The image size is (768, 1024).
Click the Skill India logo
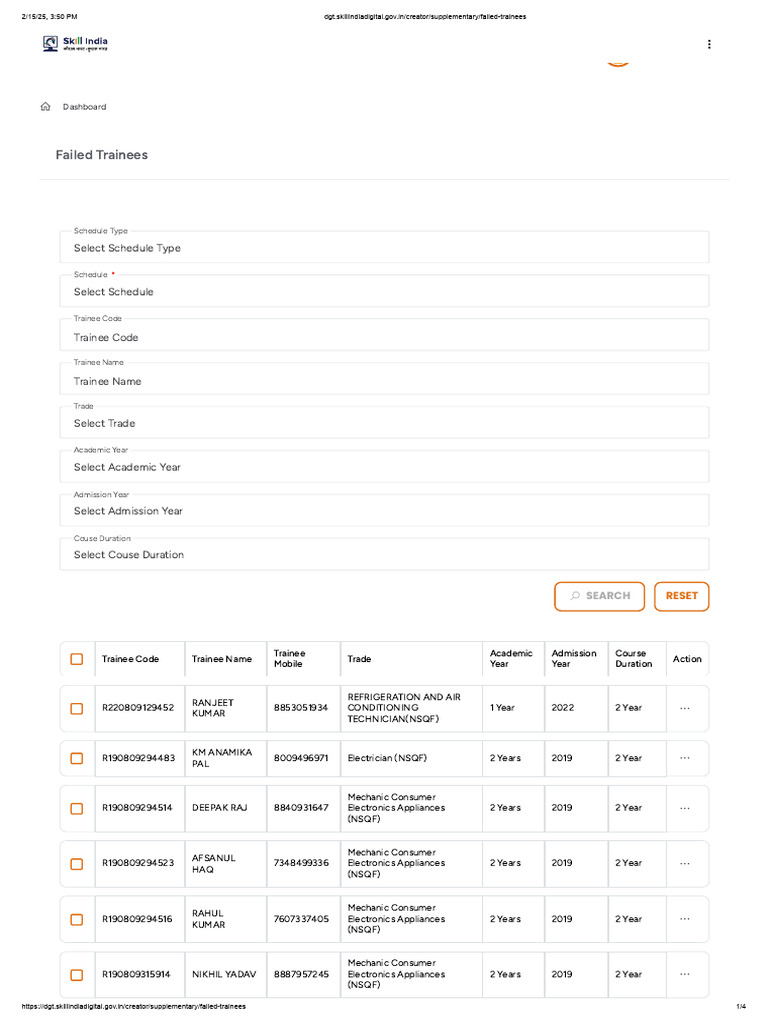tap(75, 44)
